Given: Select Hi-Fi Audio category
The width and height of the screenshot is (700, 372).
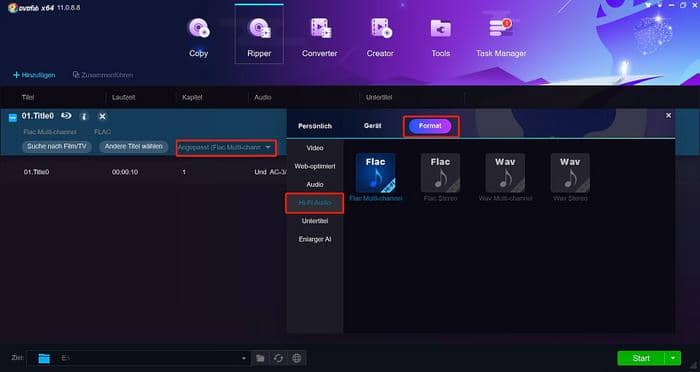Looking at the screenshot, I should (315, 203).
